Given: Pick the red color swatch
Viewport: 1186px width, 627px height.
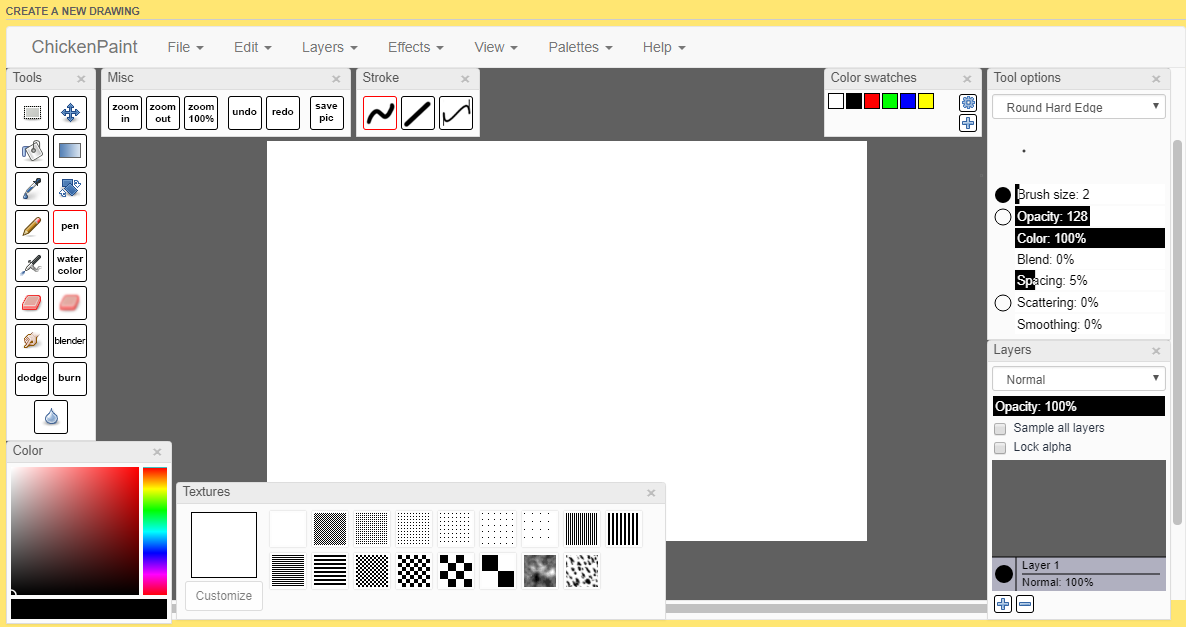Looking at the screenshot, I should pos(872,101).
